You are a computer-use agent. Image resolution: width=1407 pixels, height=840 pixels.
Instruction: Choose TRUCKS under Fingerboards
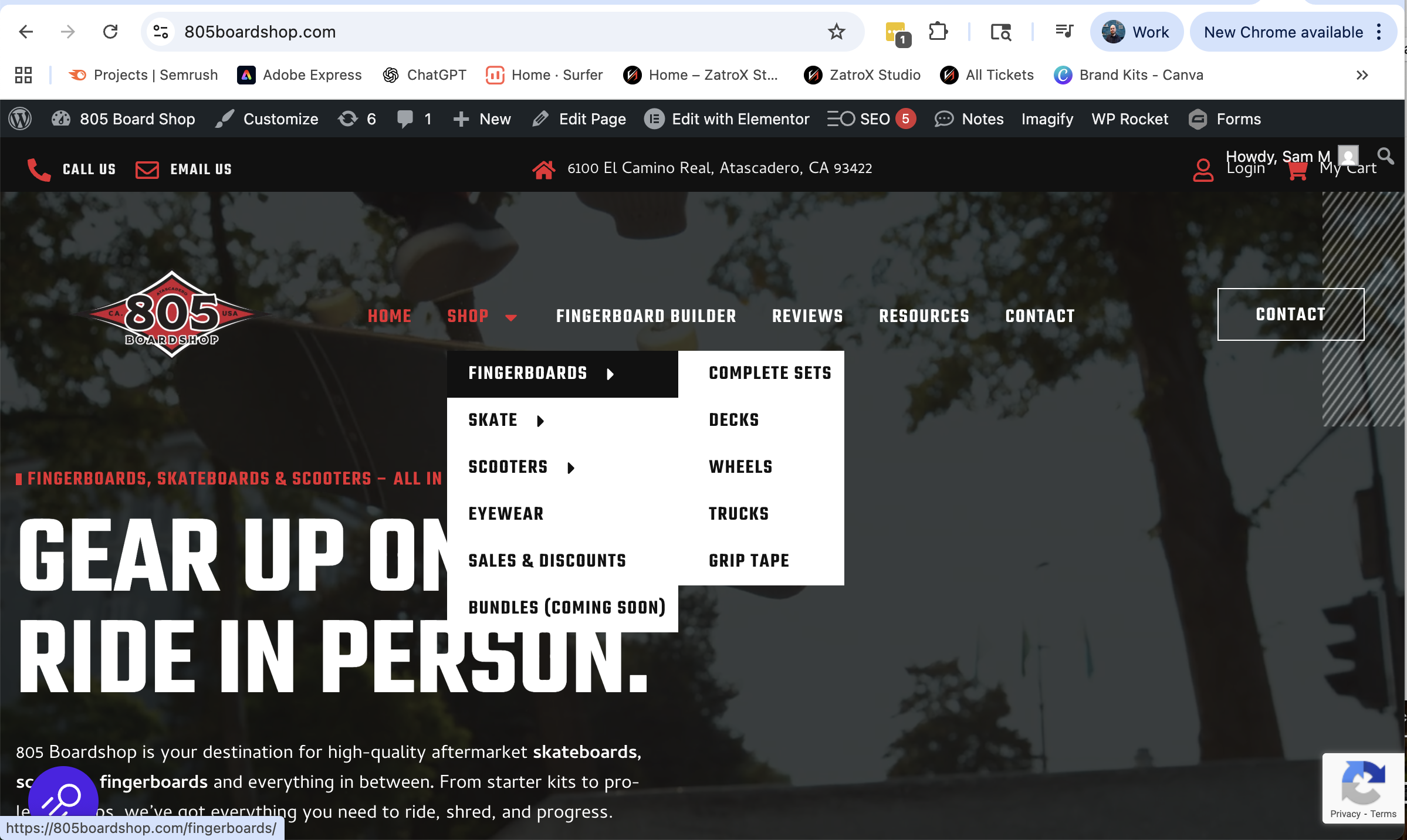pyautogui.click(x=739, y=514)
